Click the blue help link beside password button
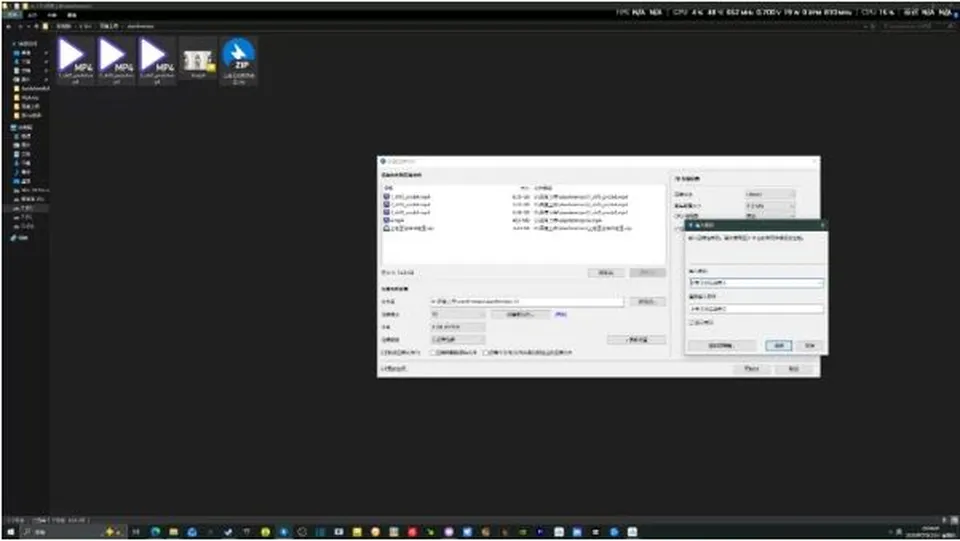This screenshot has height=541, width=960. click(560, 315)
